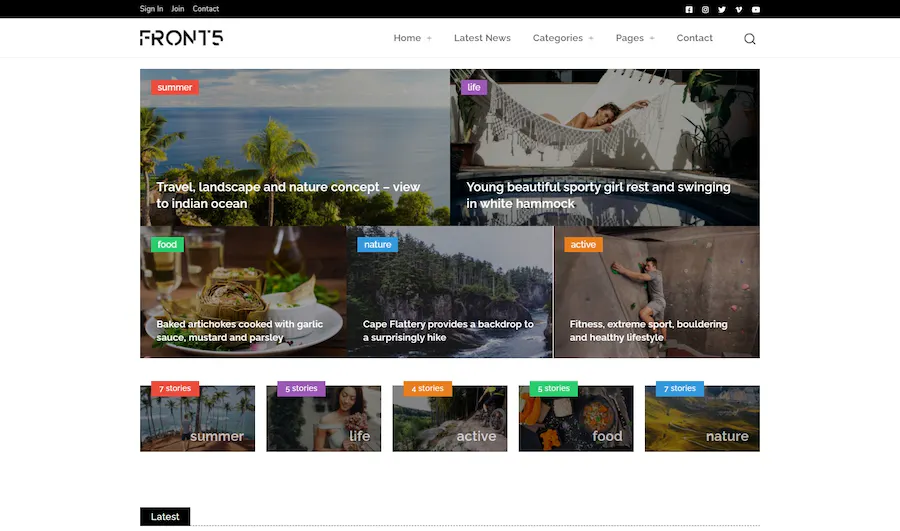This screenshot has width=900, height=531.
Task: Open the Facebook social icon
Action: pos(689,9)
